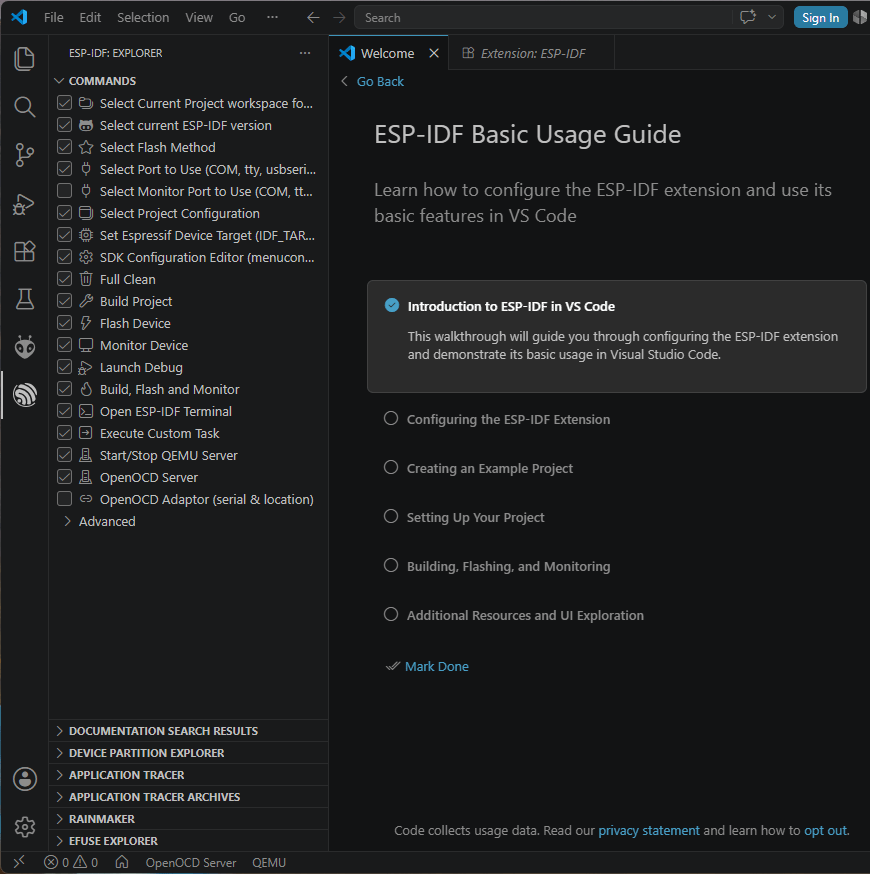Uncheck the Start/Stop QEMU Server checkbox
Image resolution: width=870 pixels, height=874 pixels.
click(x=65, y=455)
